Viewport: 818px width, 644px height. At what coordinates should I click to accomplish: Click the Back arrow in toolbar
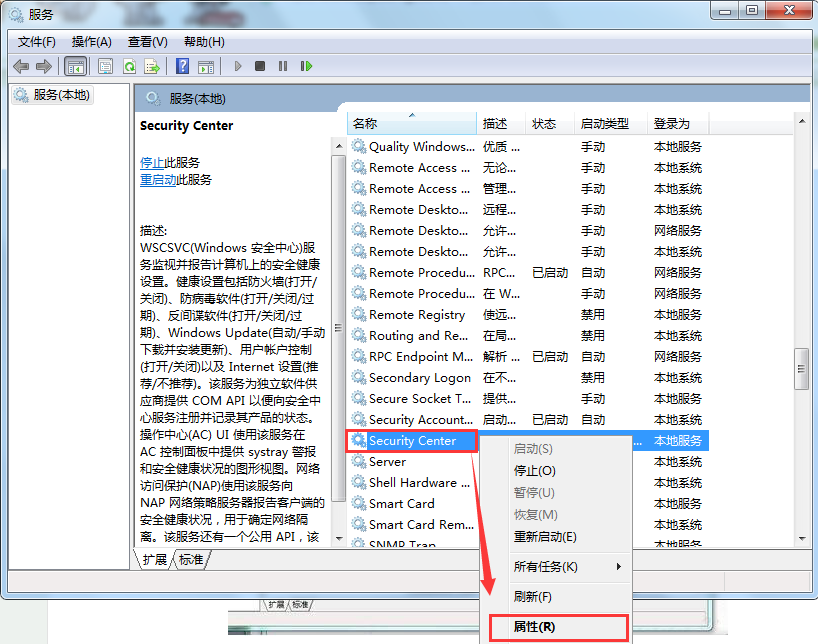point(21,66)
